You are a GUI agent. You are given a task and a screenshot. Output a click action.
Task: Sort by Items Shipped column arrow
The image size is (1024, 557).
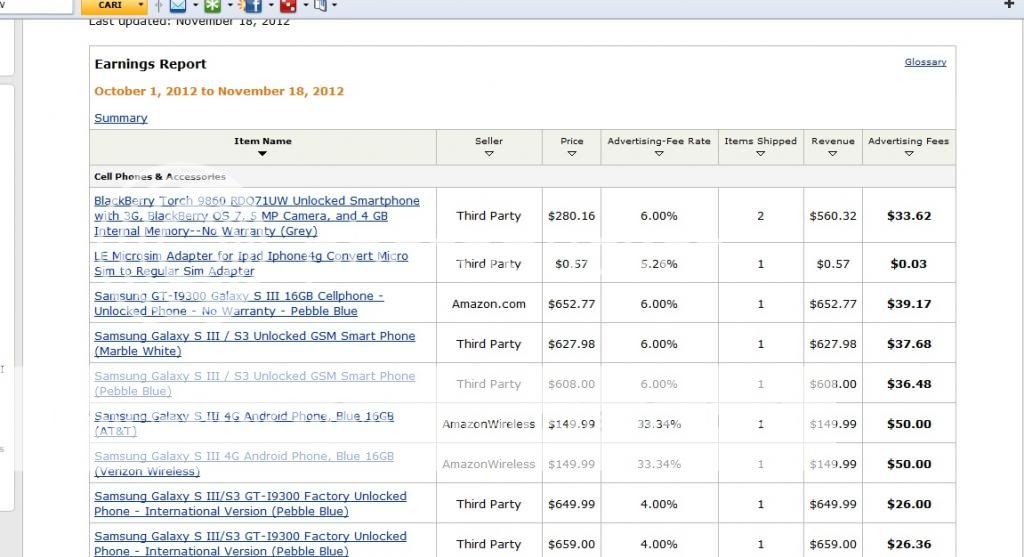(760, 153)
